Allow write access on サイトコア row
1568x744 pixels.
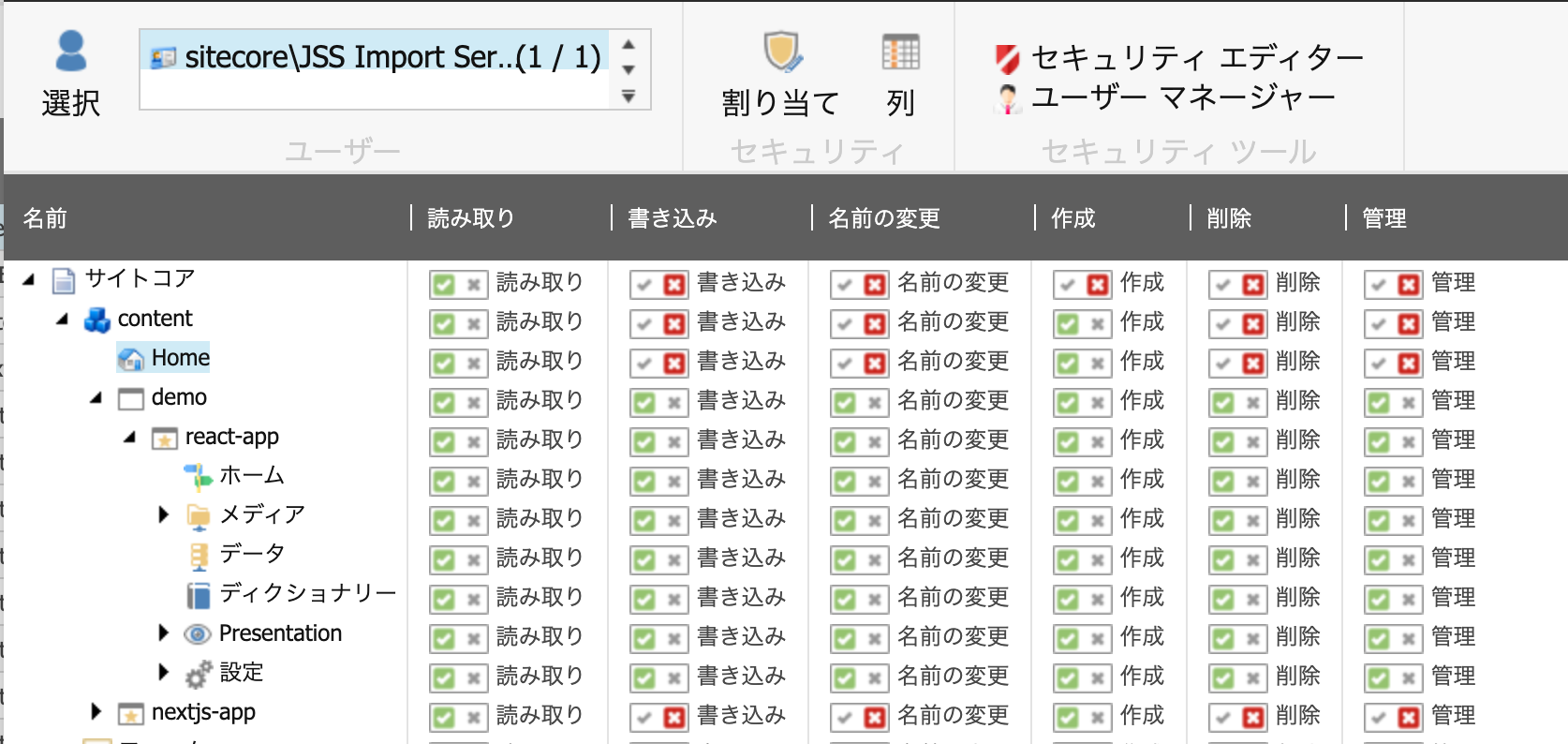(x=644, y=285)
